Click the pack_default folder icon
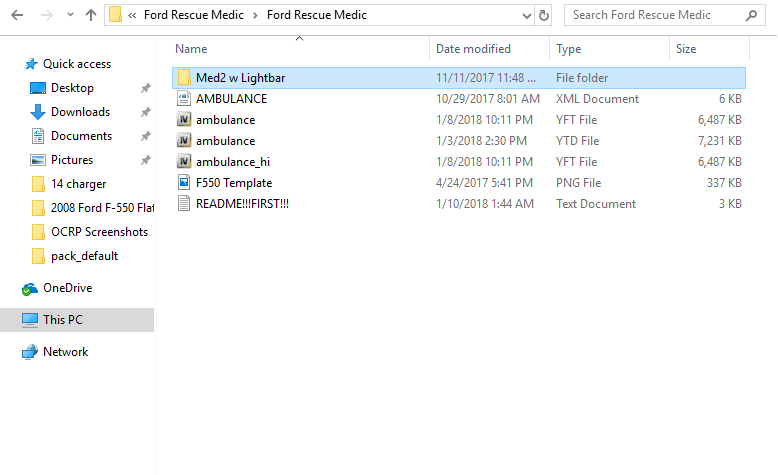The height and width of the screenshot is (475, 778). click(x=38, y=256)
